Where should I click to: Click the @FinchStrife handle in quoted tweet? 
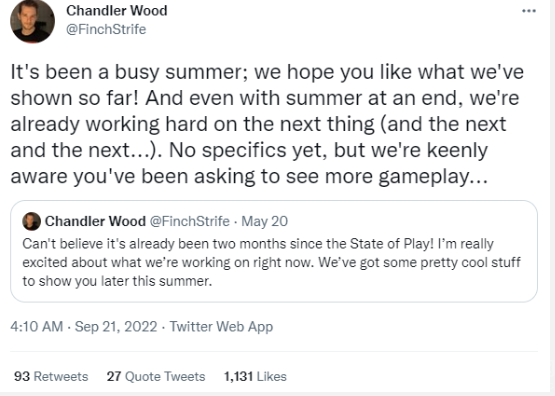coord(190,221)
